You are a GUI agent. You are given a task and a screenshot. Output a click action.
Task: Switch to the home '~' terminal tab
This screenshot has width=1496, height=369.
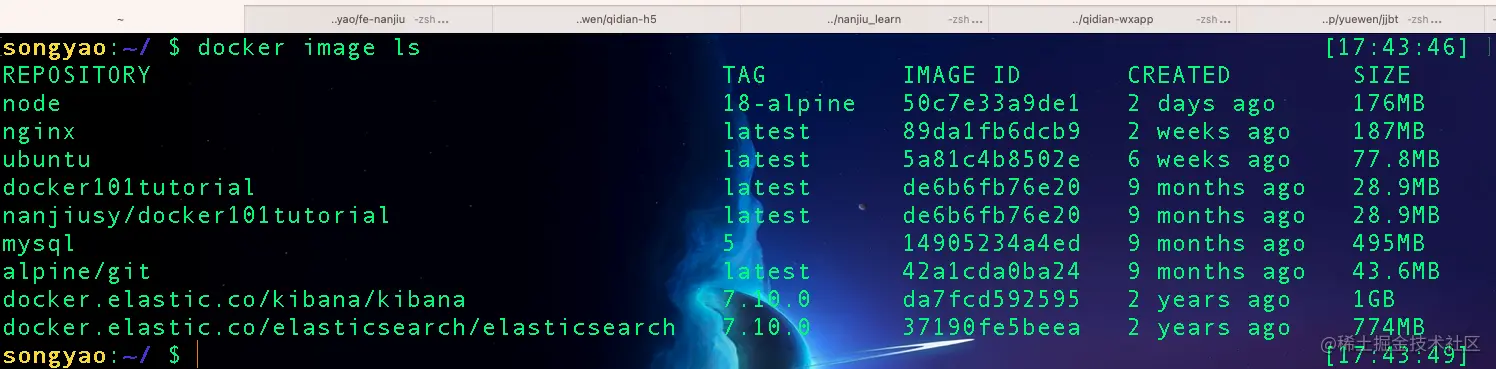121,19
